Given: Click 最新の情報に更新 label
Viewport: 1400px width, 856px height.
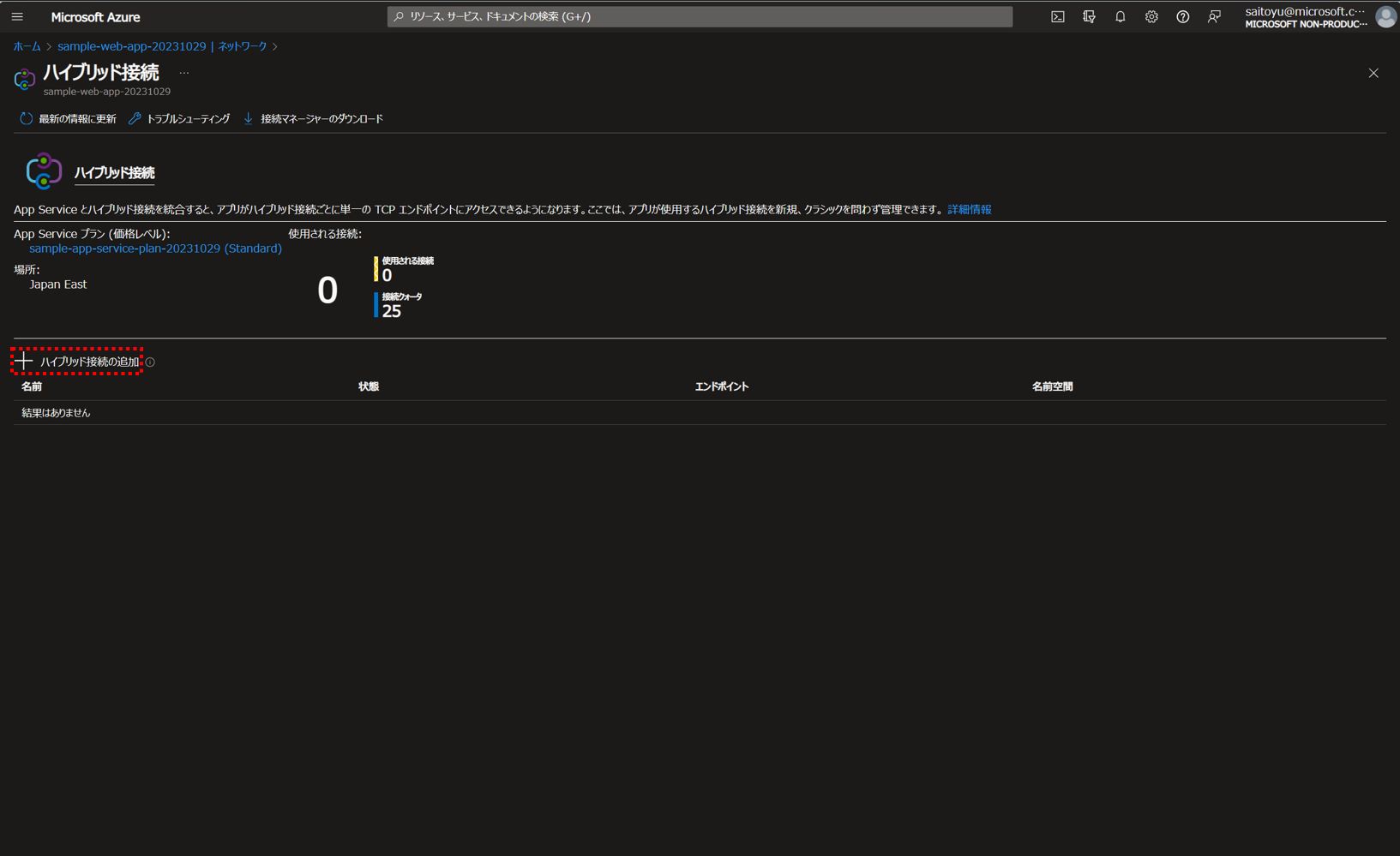Looking at the screenshot, I should pos(77,119).
